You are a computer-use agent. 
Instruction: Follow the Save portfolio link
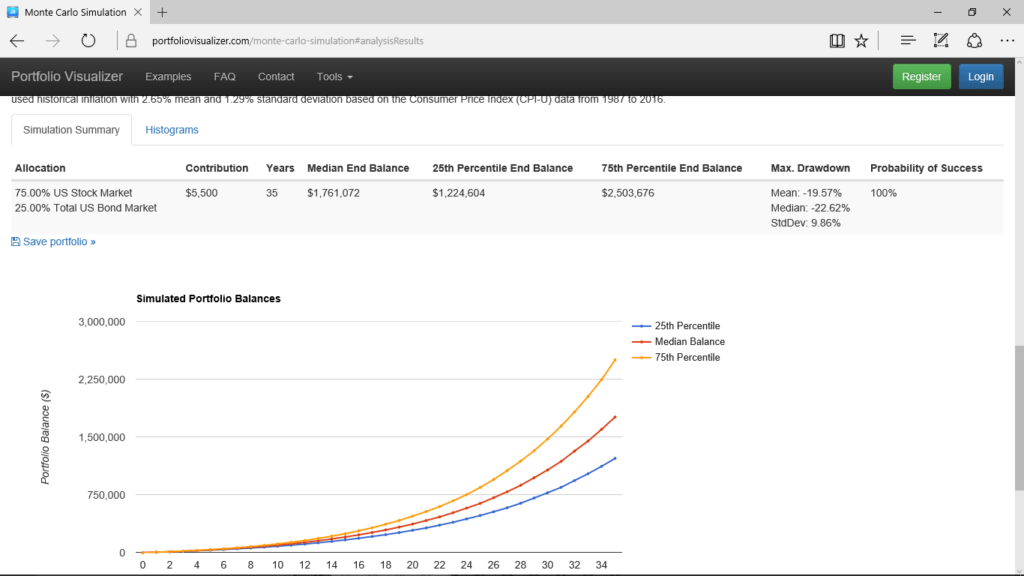pos(57,241)
